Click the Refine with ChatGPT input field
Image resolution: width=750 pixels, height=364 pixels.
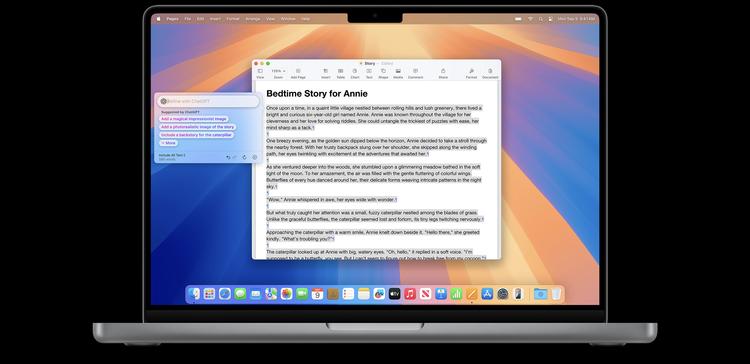pos(208,101)
